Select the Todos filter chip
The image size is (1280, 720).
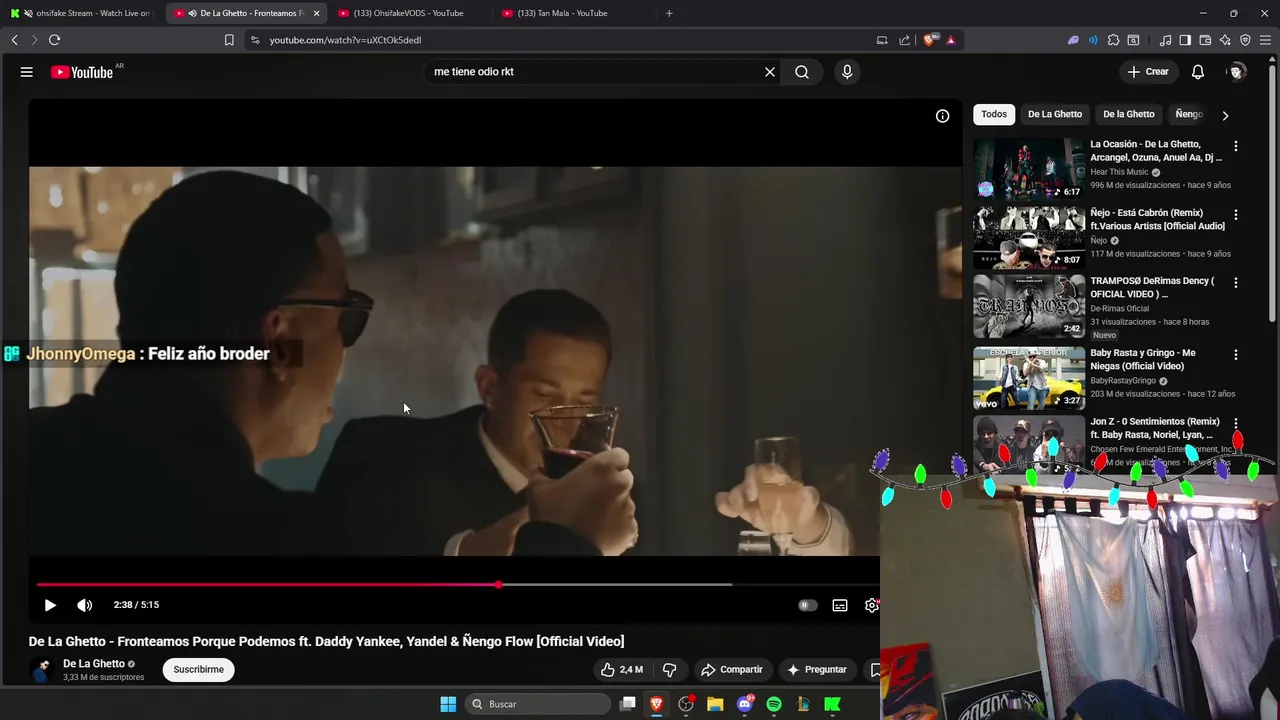tap(994, 114)
